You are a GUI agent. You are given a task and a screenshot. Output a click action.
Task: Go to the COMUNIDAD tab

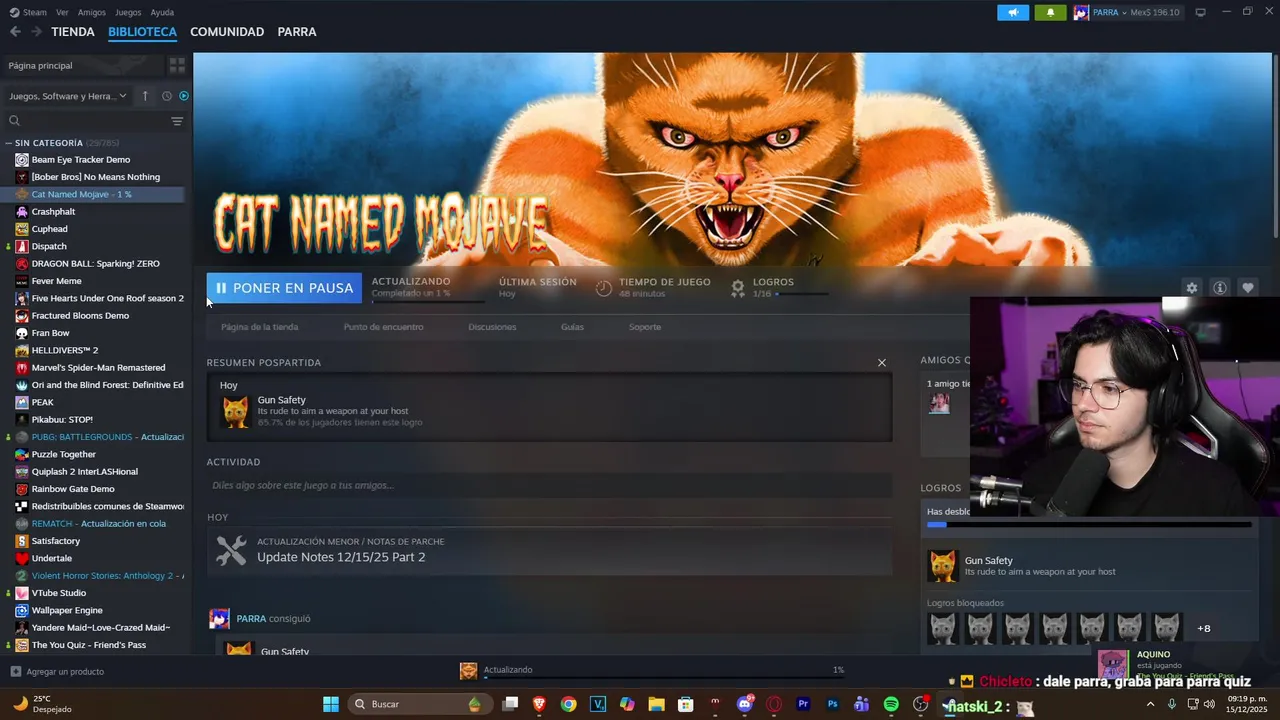pyautogui.click(x=227, y=32)
